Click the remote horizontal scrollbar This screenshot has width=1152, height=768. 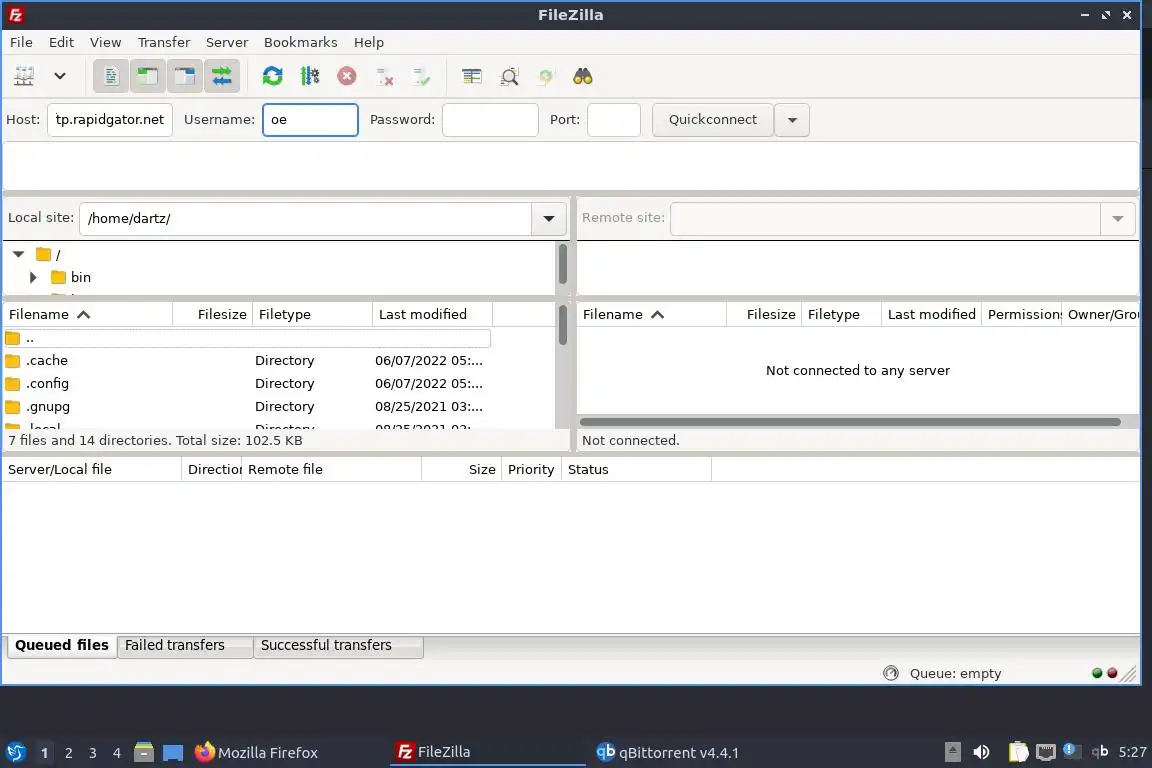(x=850, y=422)
